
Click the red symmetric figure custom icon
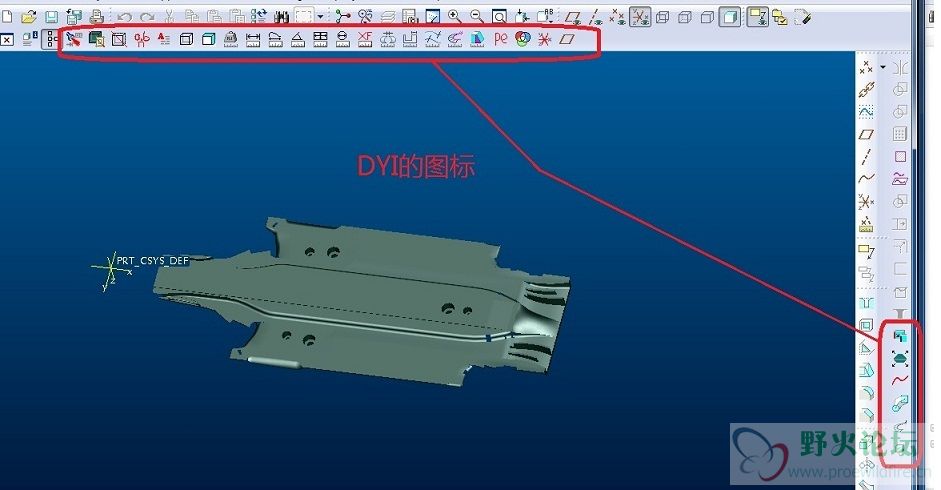pyautogui.click(x=142, y=40)
